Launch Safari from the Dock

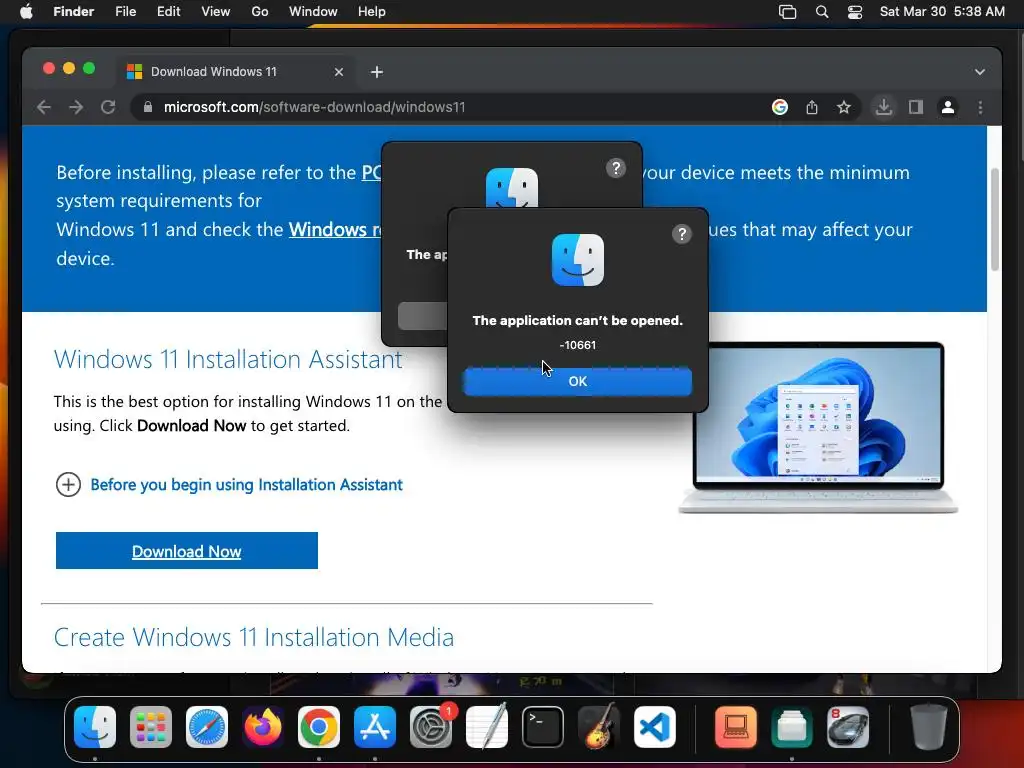point(207,727)
